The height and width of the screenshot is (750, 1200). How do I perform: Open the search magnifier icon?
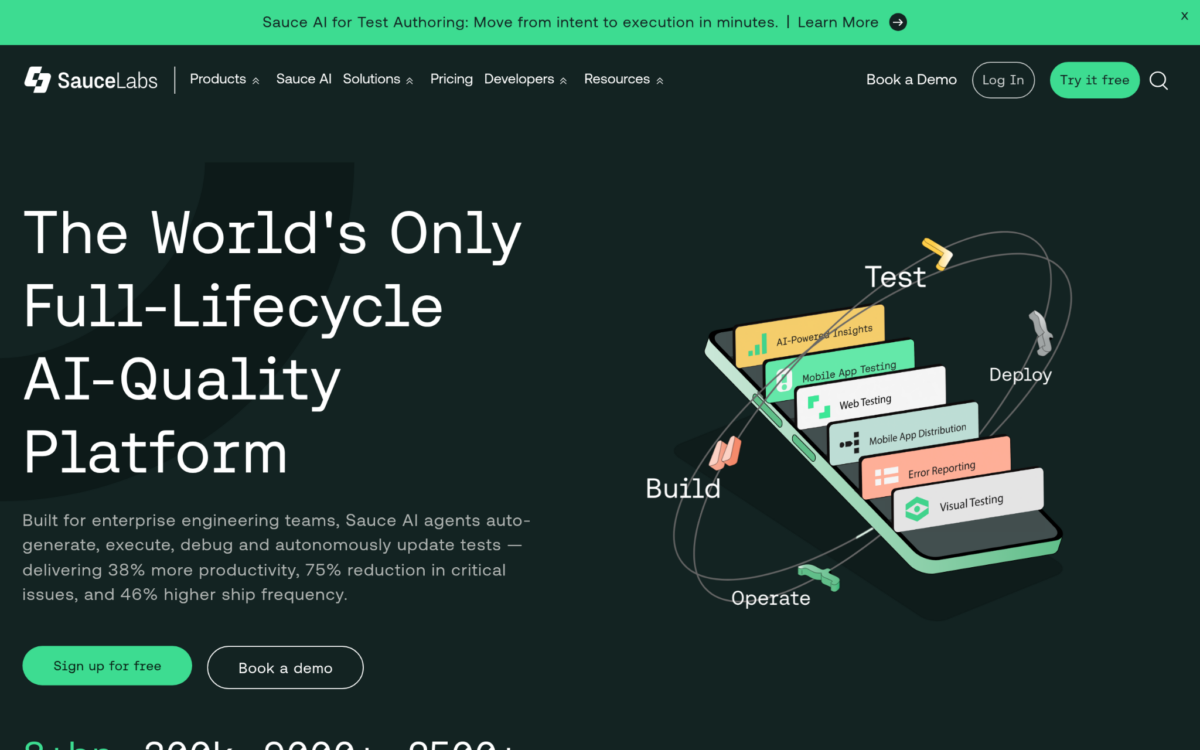coord(1158,81)
